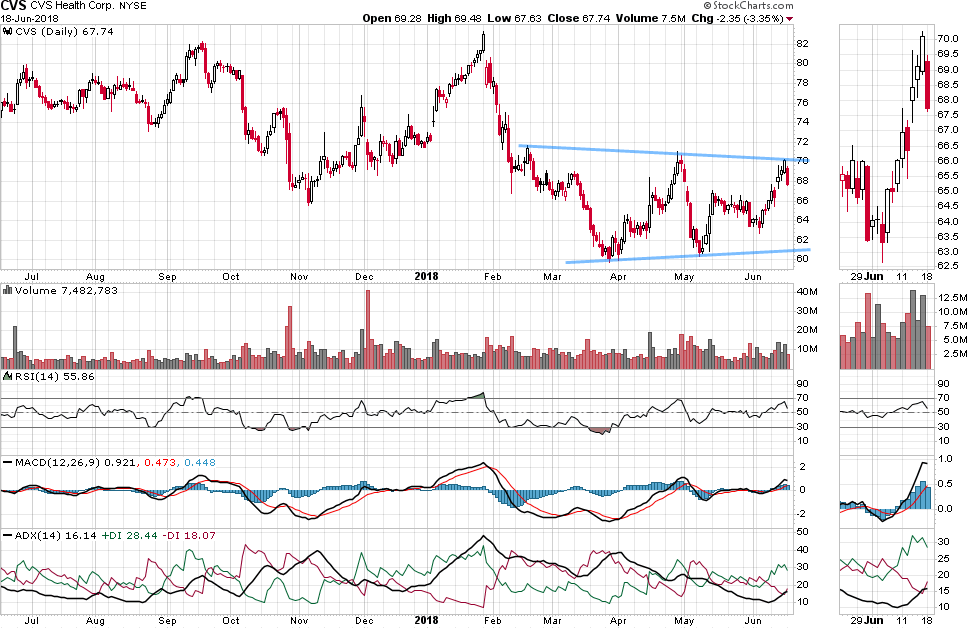Click the bar icon beside Volume 7,482,783
Image resolution: width=967 pixels, height=628 pixels.
(8, 290)
